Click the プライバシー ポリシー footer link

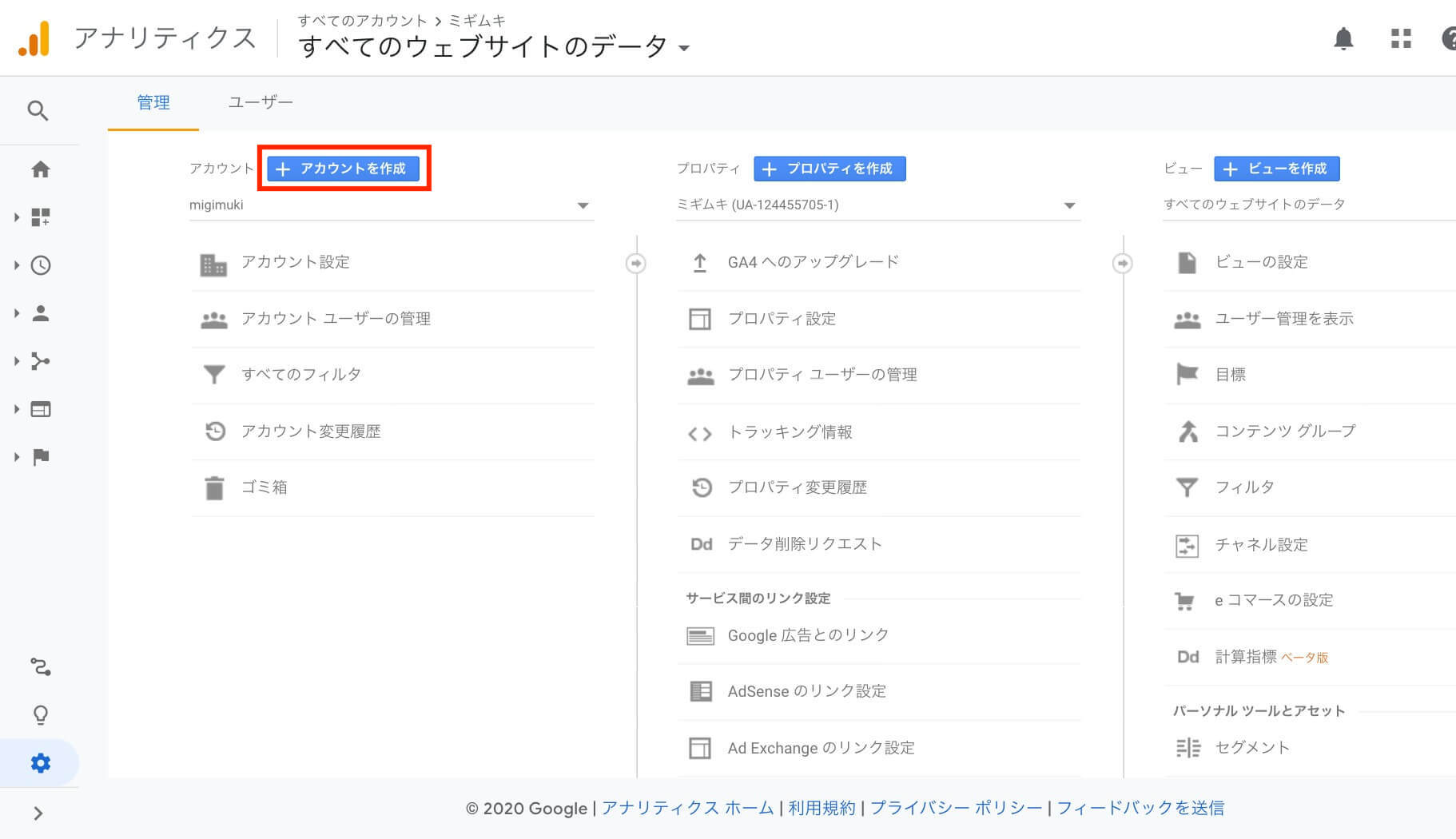[x=956, y=808]
